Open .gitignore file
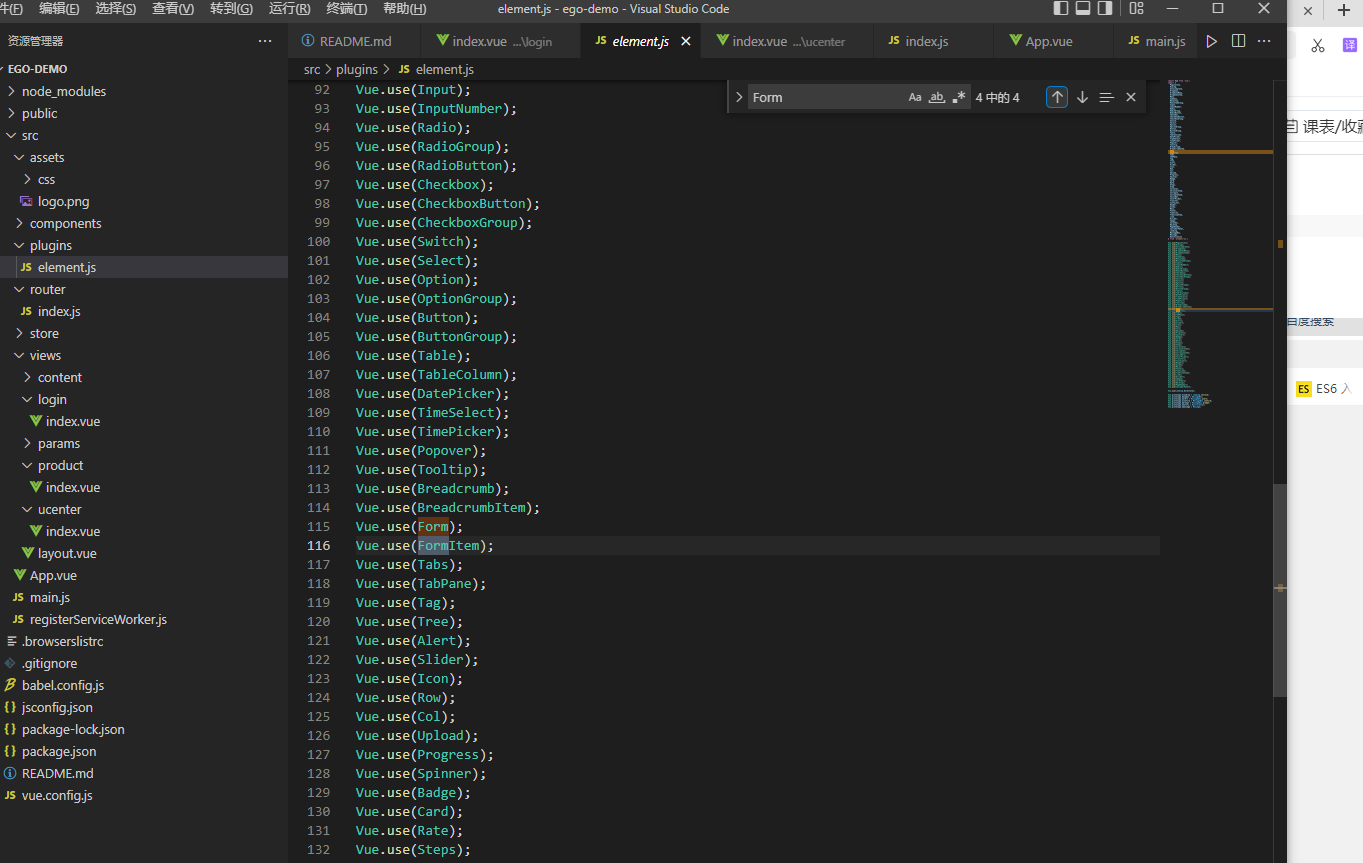The height and width of the screenshot is (863, 1363). point(144,663)
